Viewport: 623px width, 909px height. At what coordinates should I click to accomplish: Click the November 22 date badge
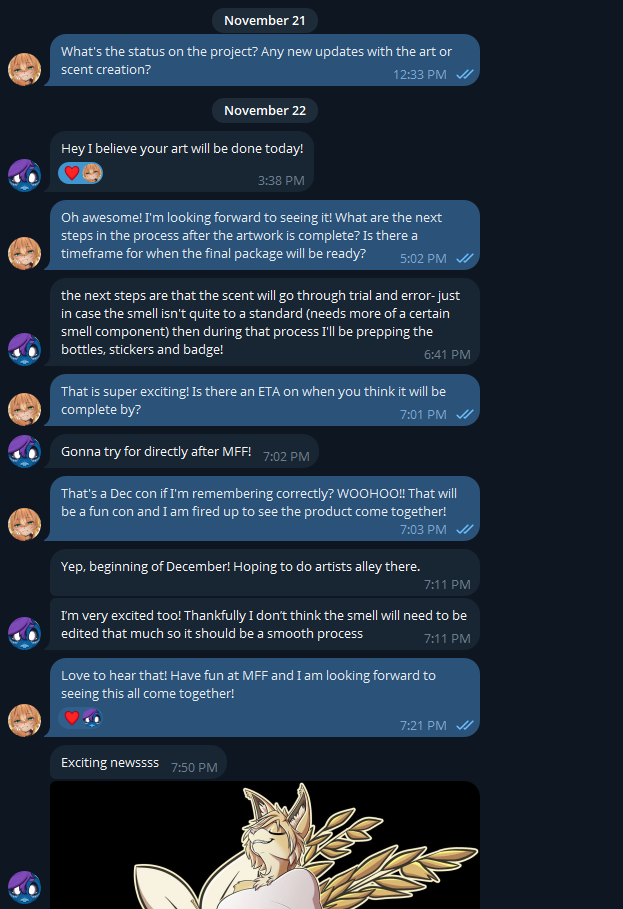click(265, 110)
